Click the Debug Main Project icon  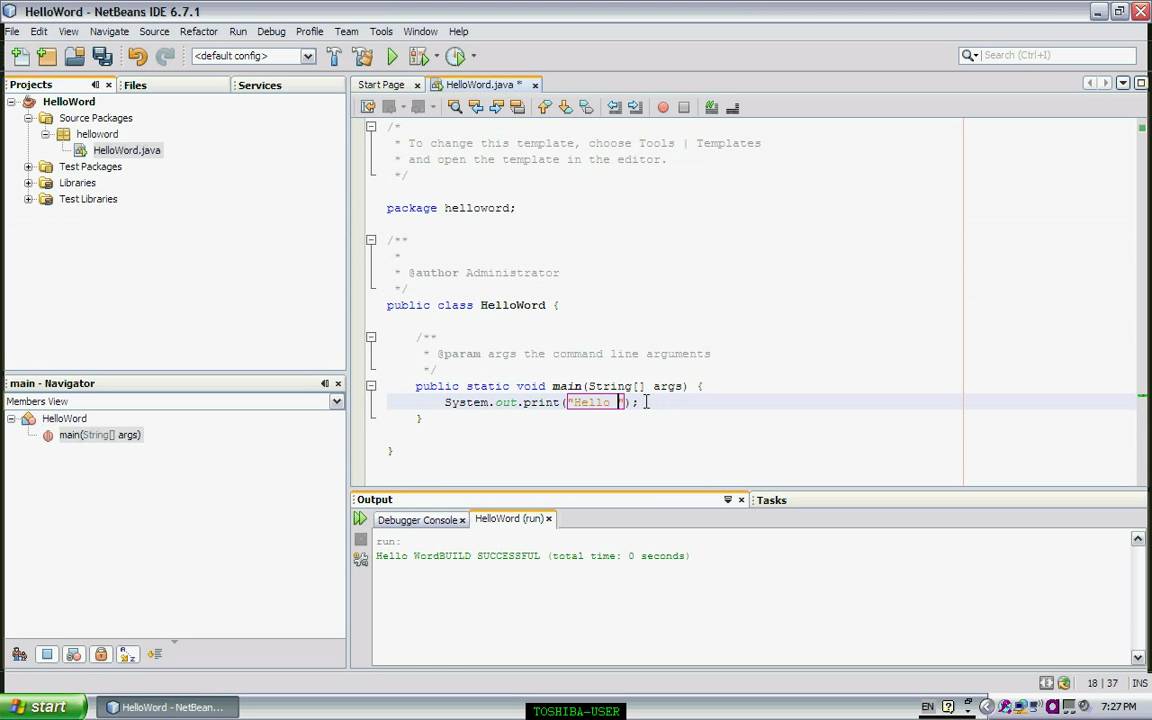pyautogui.click(x=418, y=56)
